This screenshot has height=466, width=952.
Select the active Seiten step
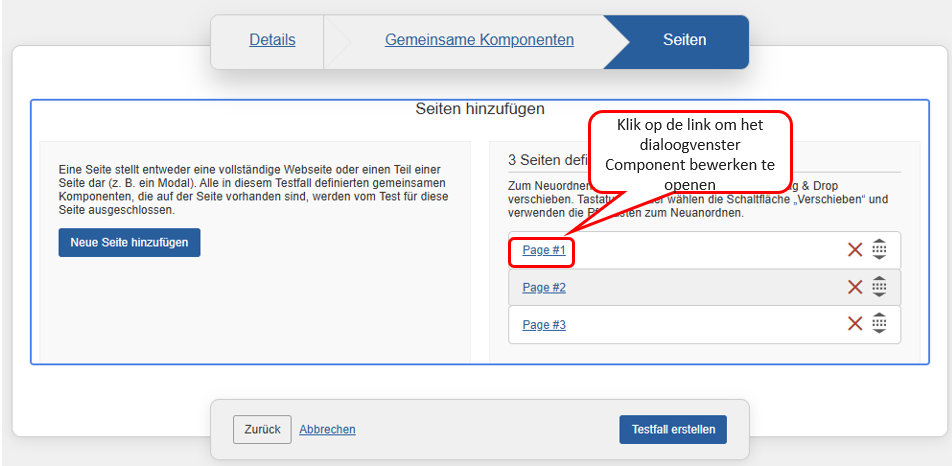pyautogui.click(x=684, y=40)
